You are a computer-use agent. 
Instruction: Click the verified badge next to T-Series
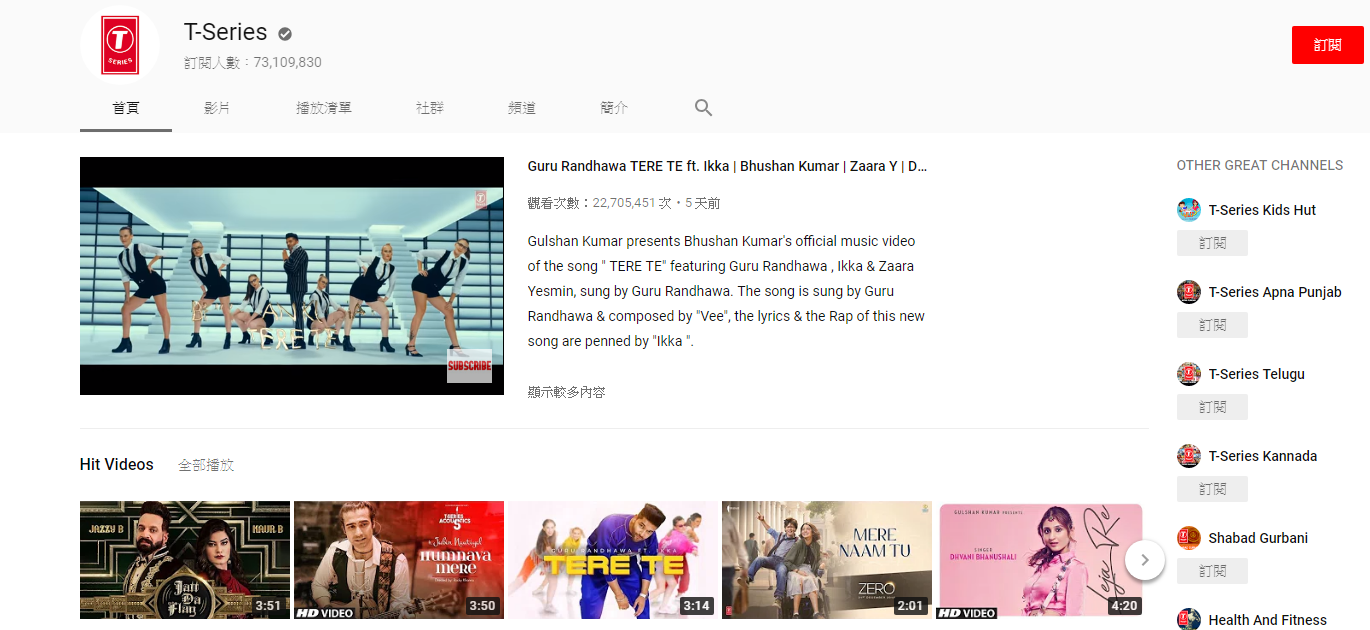(x=284, y=32)
